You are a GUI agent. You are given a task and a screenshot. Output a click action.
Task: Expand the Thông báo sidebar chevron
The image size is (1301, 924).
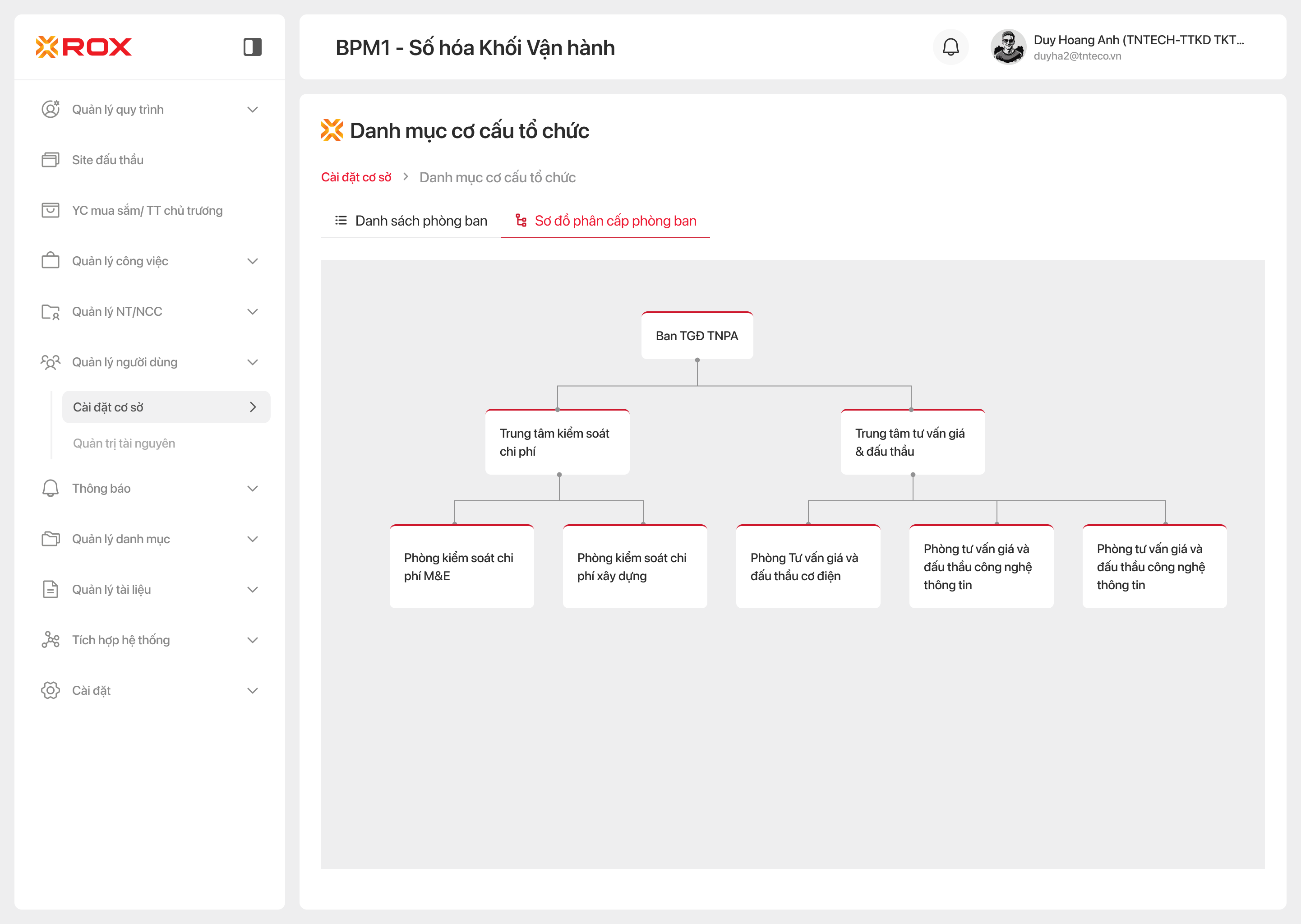point(253,489)
